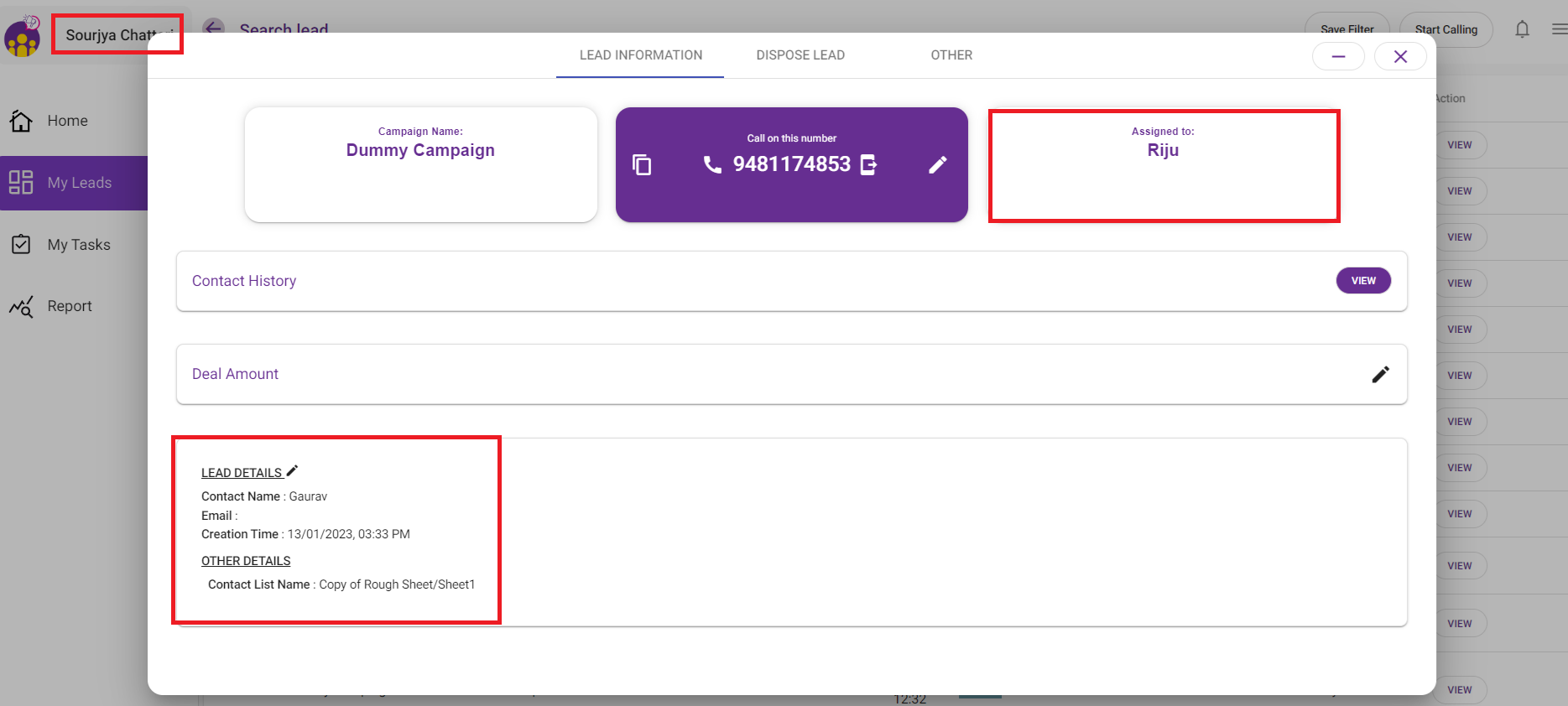Open My Tasks in sidebar
Image resolution: width=1568 pixels, height=706 pixels.
[78, 245]
